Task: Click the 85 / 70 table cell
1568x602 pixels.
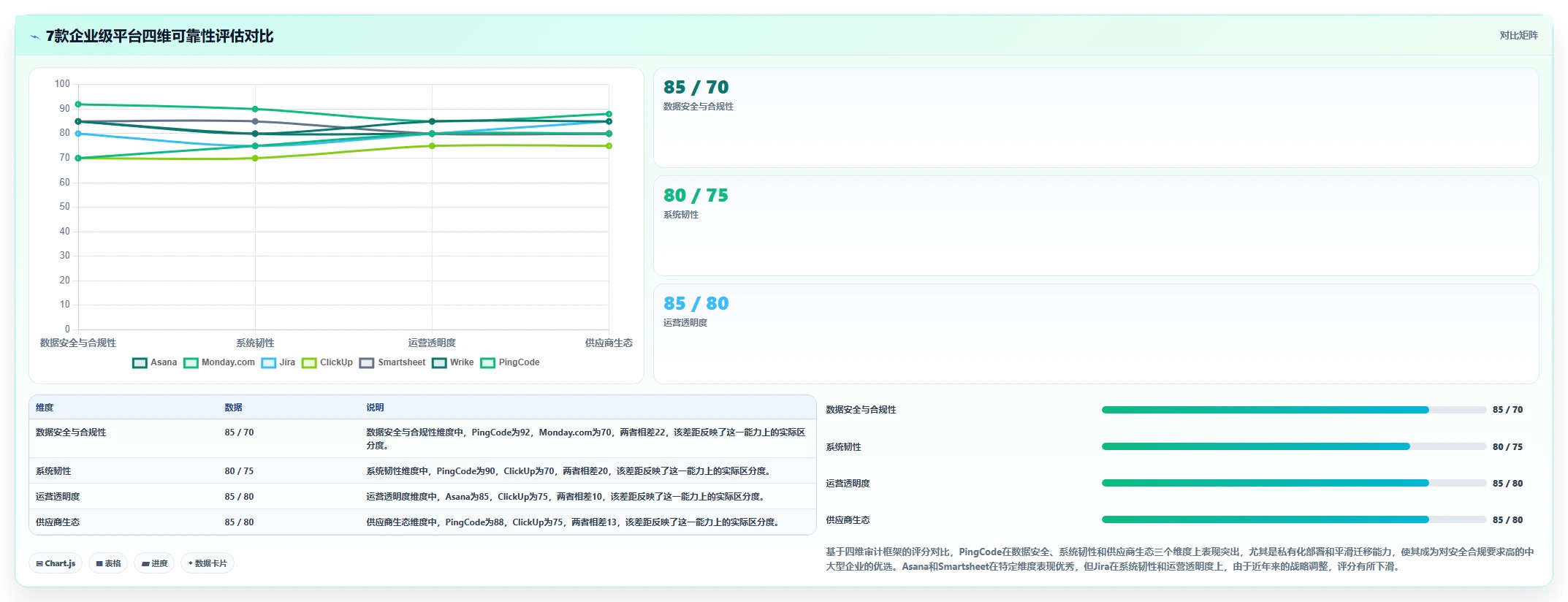Action: point(239,433)
